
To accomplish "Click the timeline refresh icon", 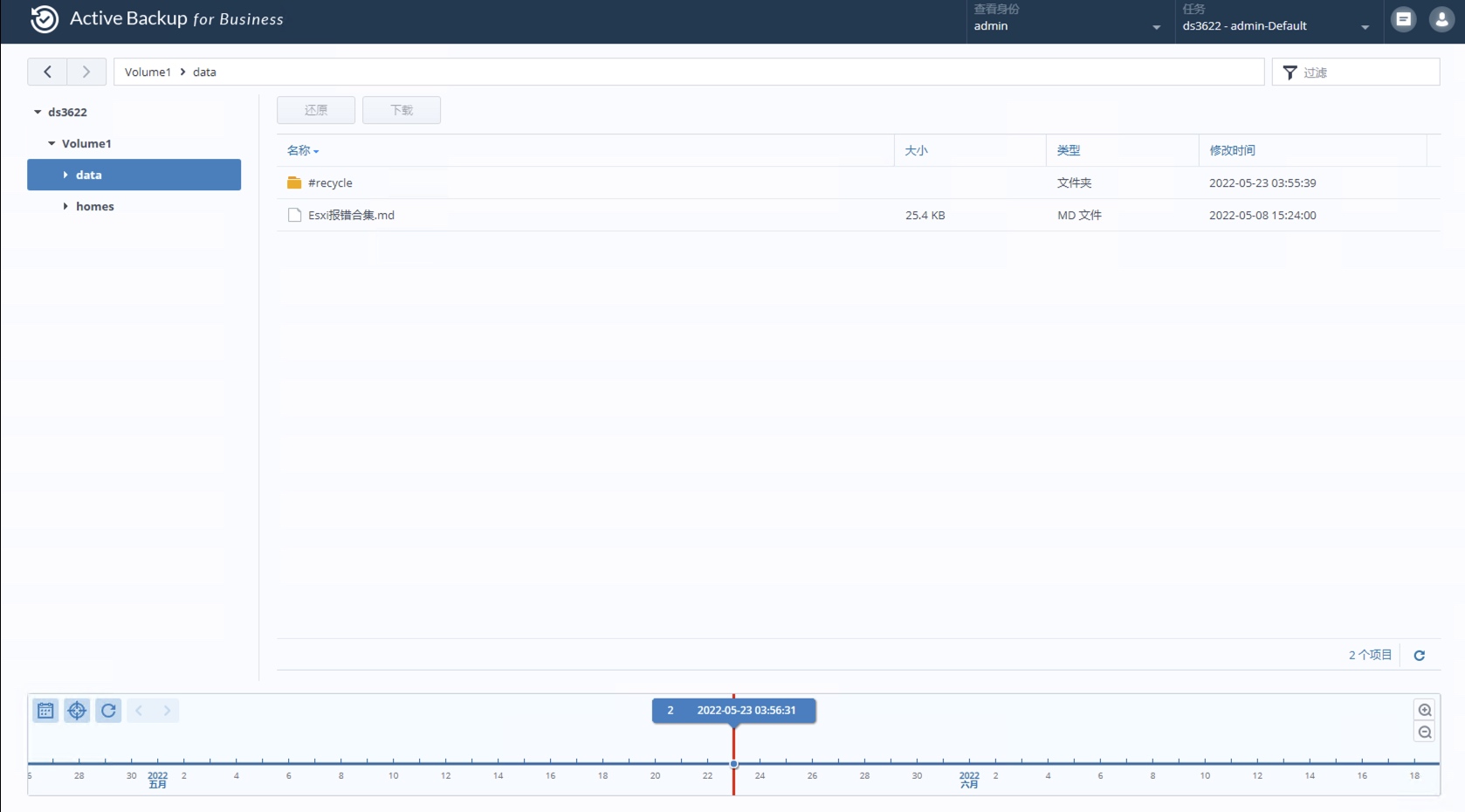I will tap(108, 711).
